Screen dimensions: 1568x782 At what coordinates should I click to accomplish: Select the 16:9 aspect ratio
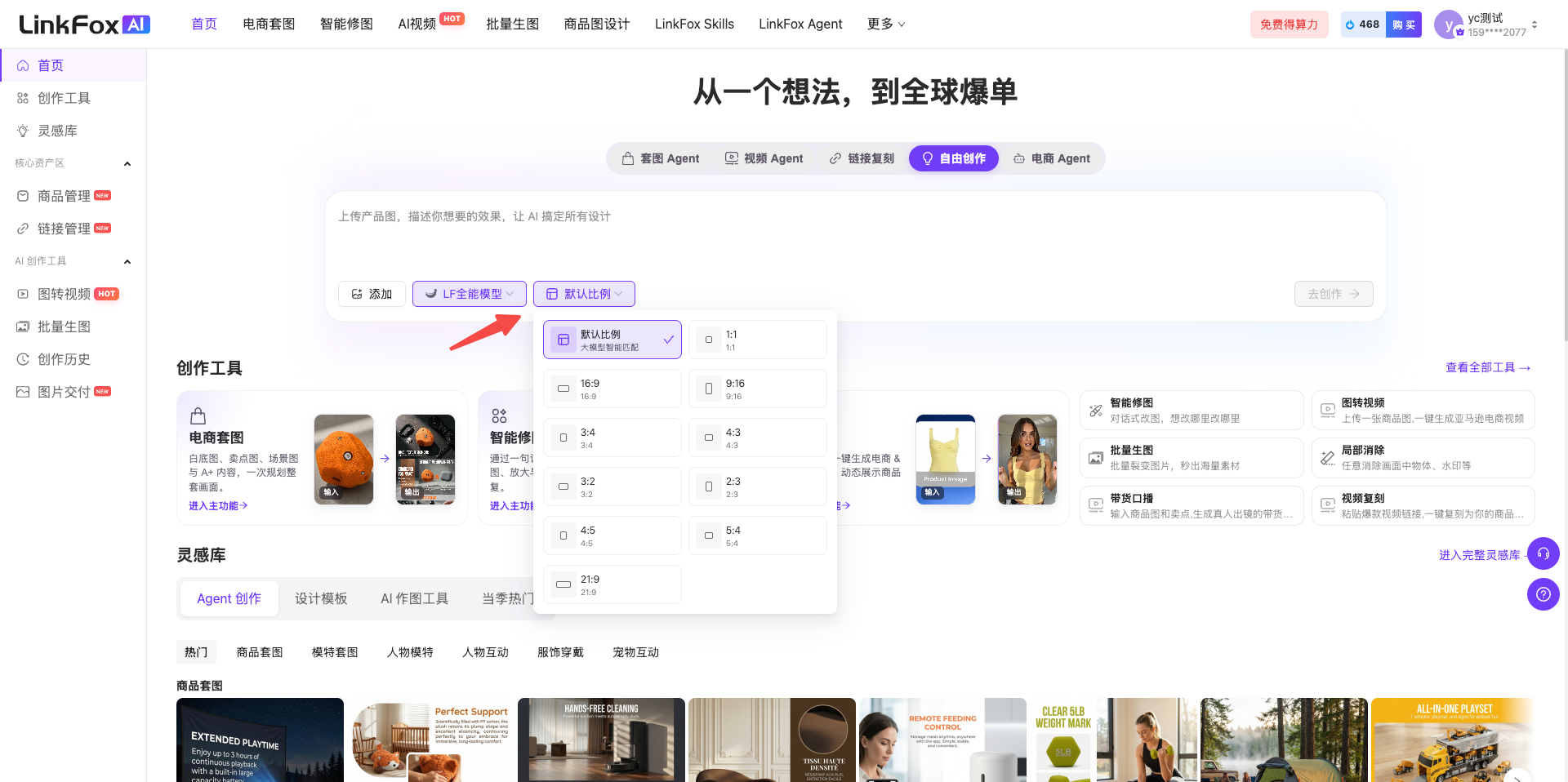point(612,389)
